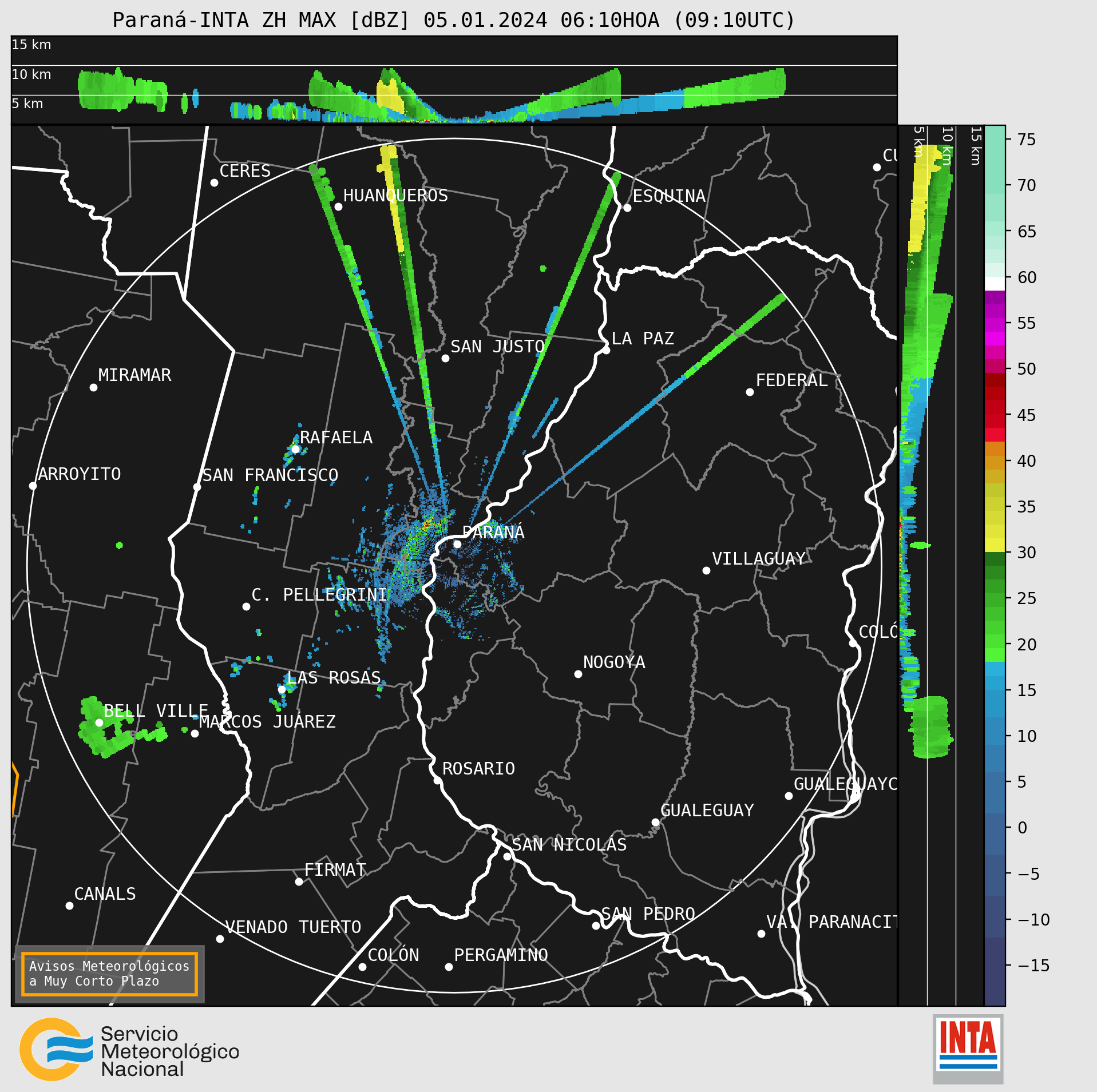This screenshot has width=1097, height=1092.
Task: Click the Rafaela city marker dot
Action: pyautogui.click(x=295, y=449)
